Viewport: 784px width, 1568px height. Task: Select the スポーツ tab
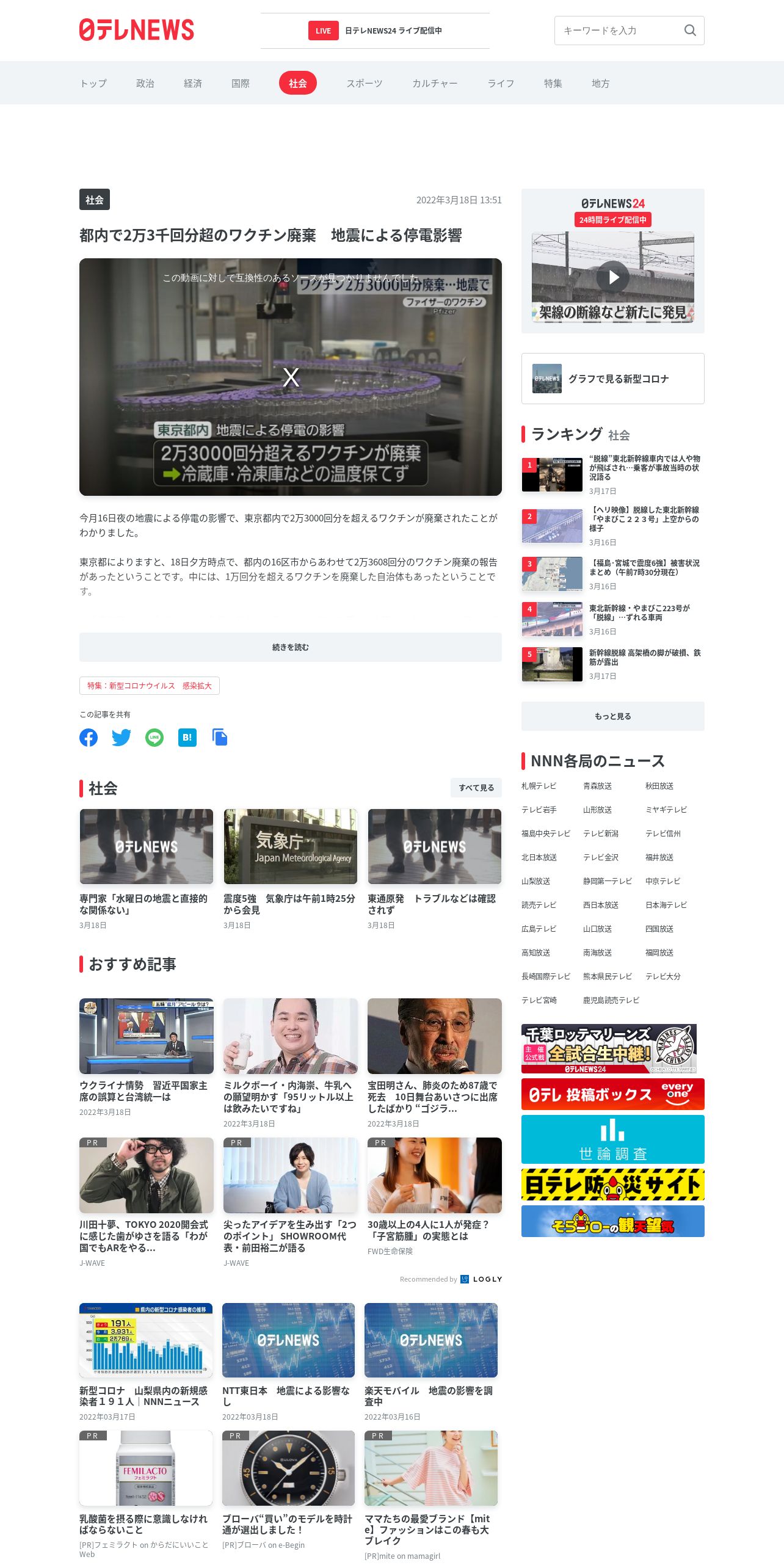364,83
